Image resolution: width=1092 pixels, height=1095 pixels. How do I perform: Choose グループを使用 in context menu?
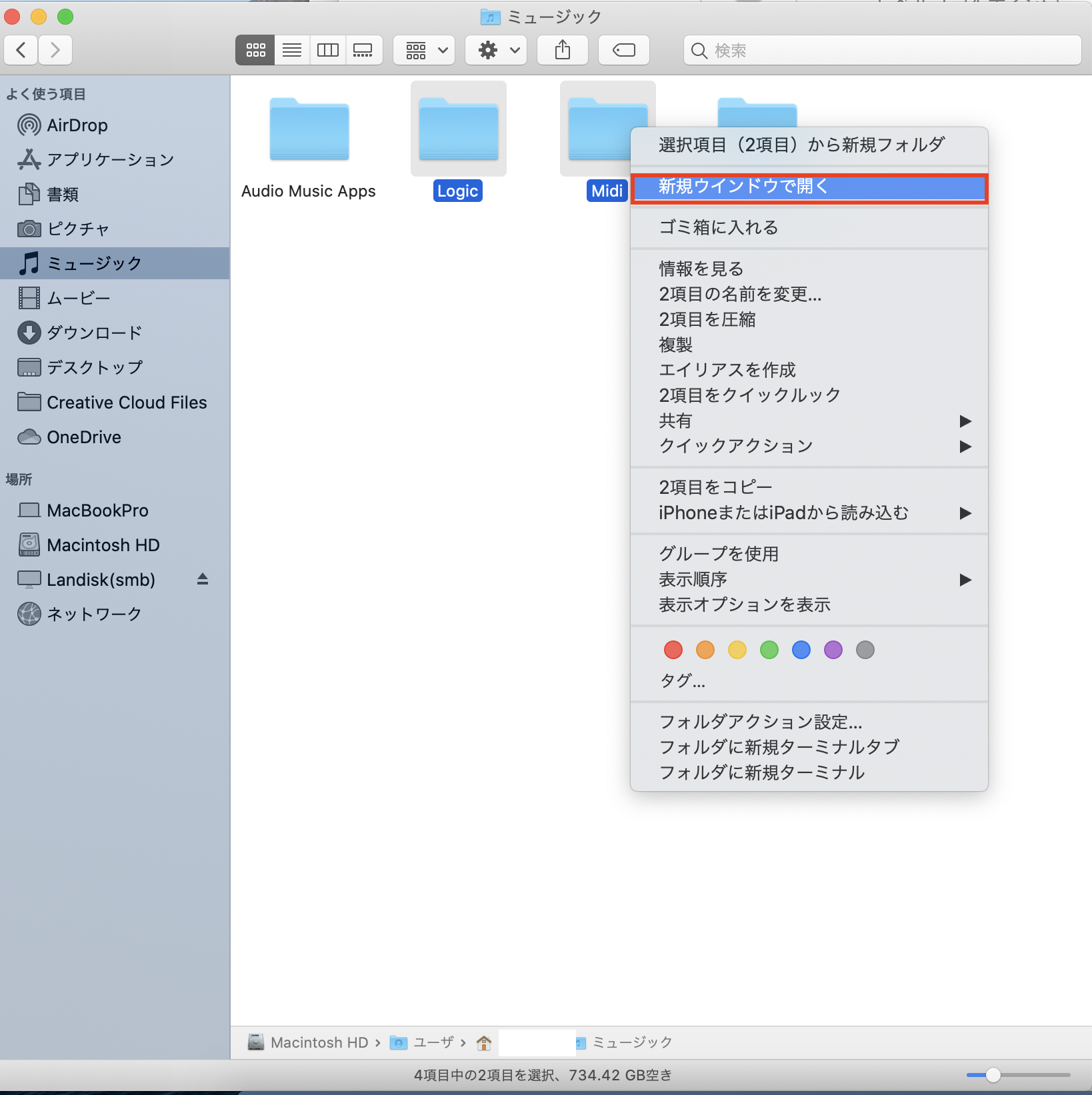[809, 554]
